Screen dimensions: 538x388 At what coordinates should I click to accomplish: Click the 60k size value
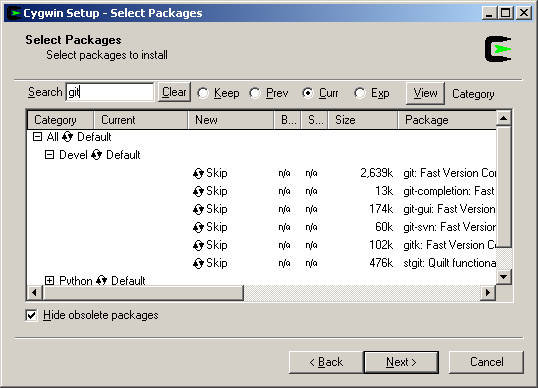click(x=384, y=227)
